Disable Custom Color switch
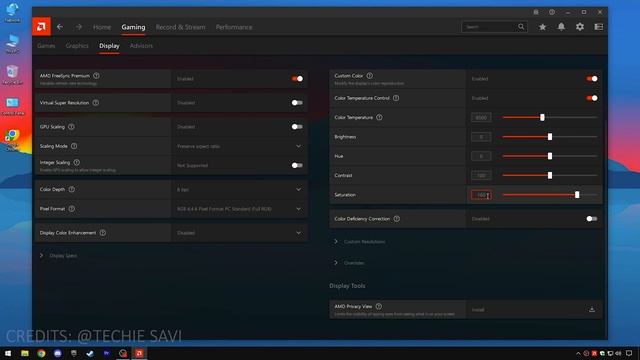Screen dimensions: 640x360 click(x=592, y=79)
